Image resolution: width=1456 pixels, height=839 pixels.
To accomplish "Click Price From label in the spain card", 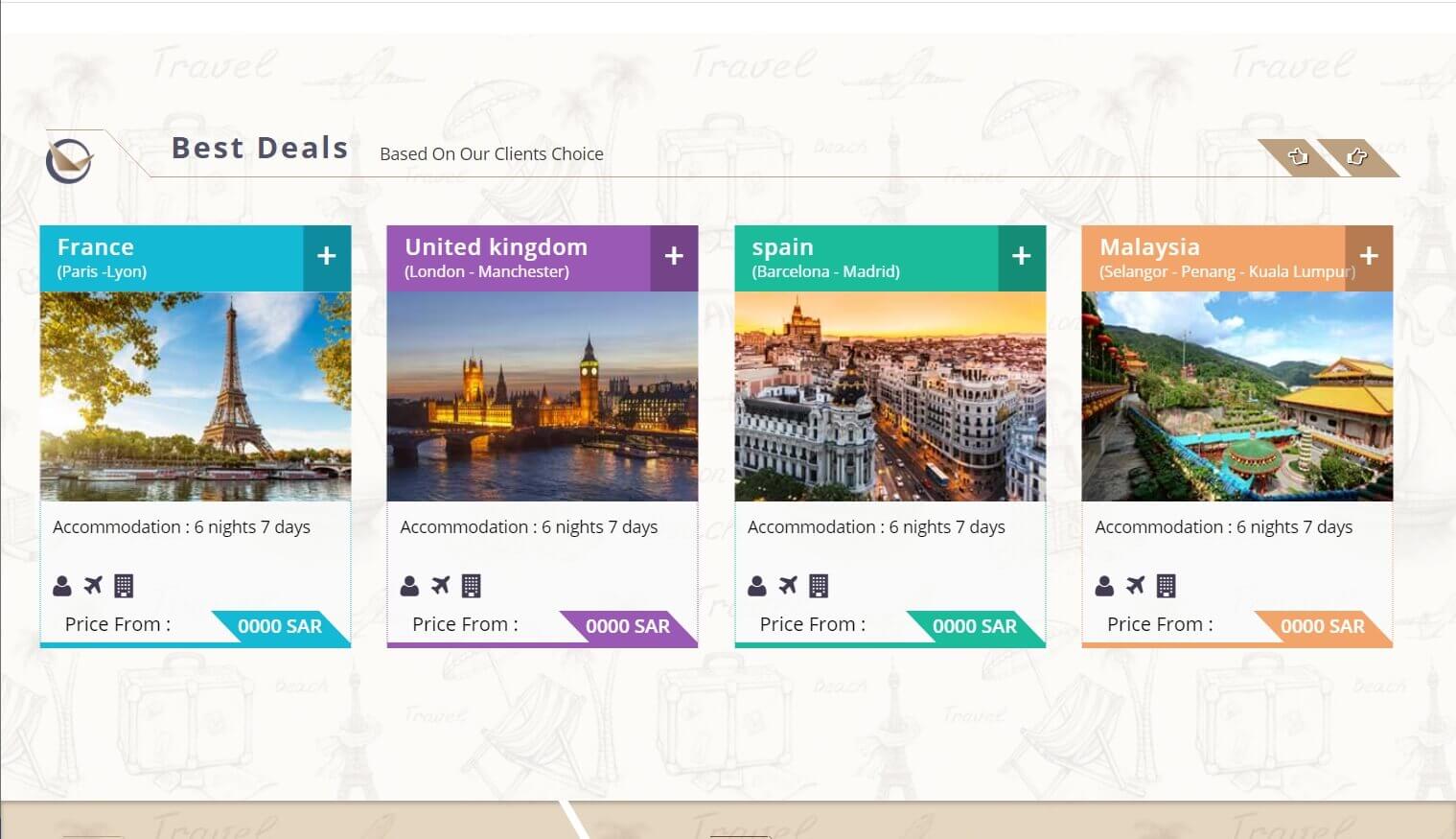I will click(813, 624).
